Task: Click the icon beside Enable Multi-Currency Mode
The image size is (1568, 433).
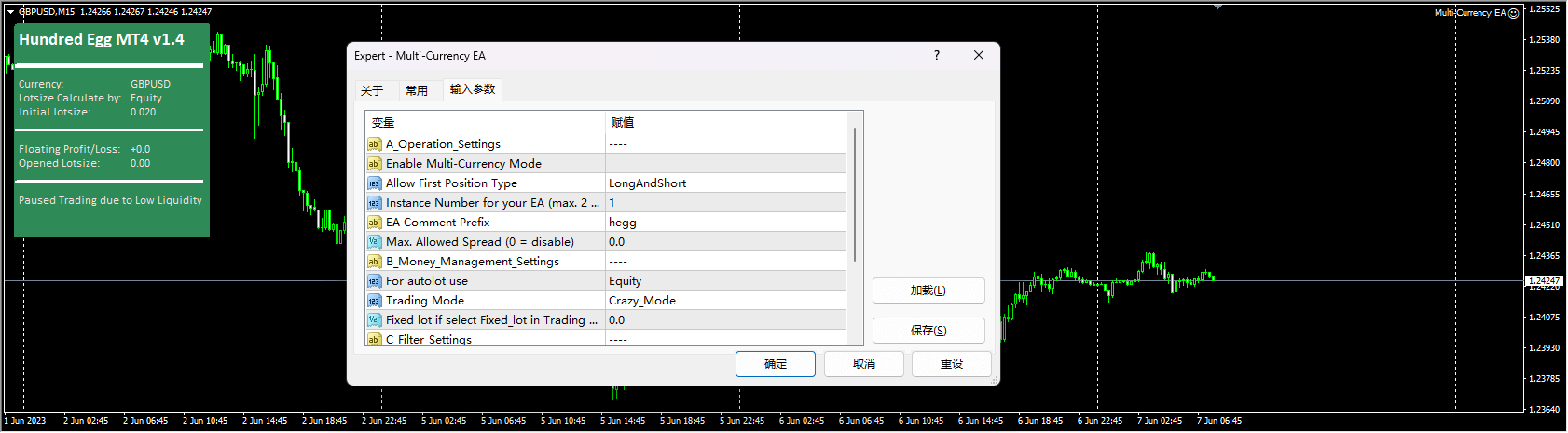Action: pos(374,164)
